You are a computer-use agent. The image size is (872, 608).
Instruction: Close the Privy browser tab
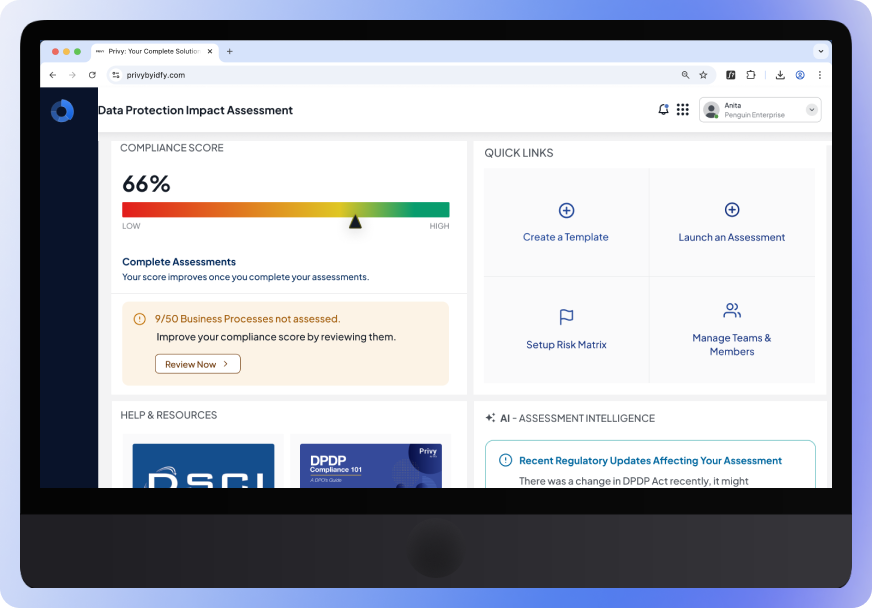210,51
